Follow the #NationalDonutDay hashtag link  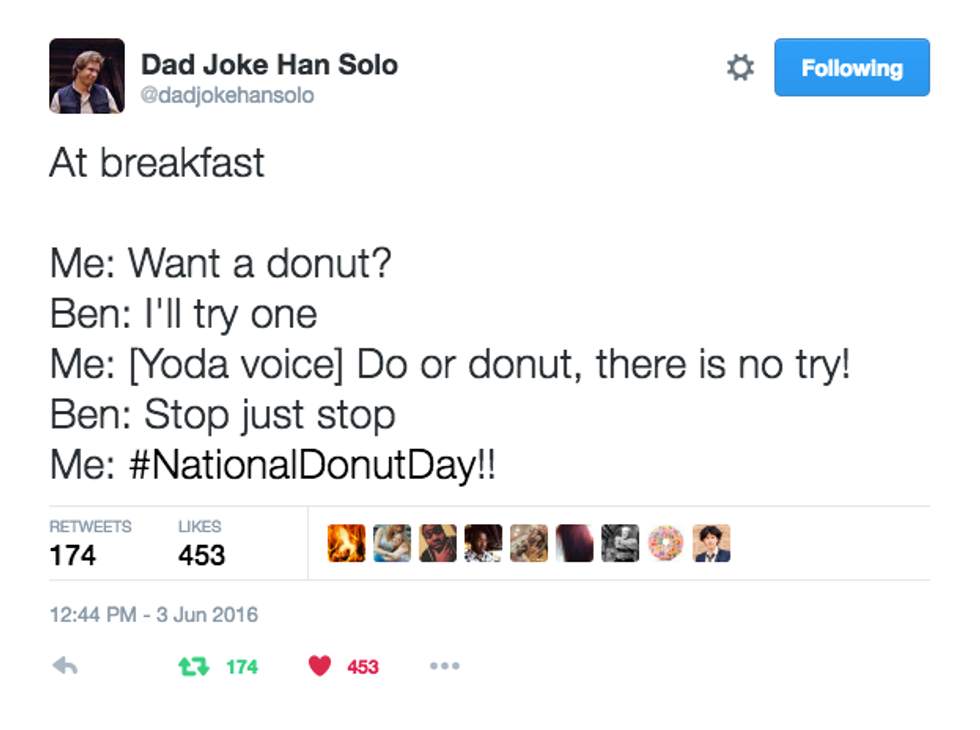point(312,466)
